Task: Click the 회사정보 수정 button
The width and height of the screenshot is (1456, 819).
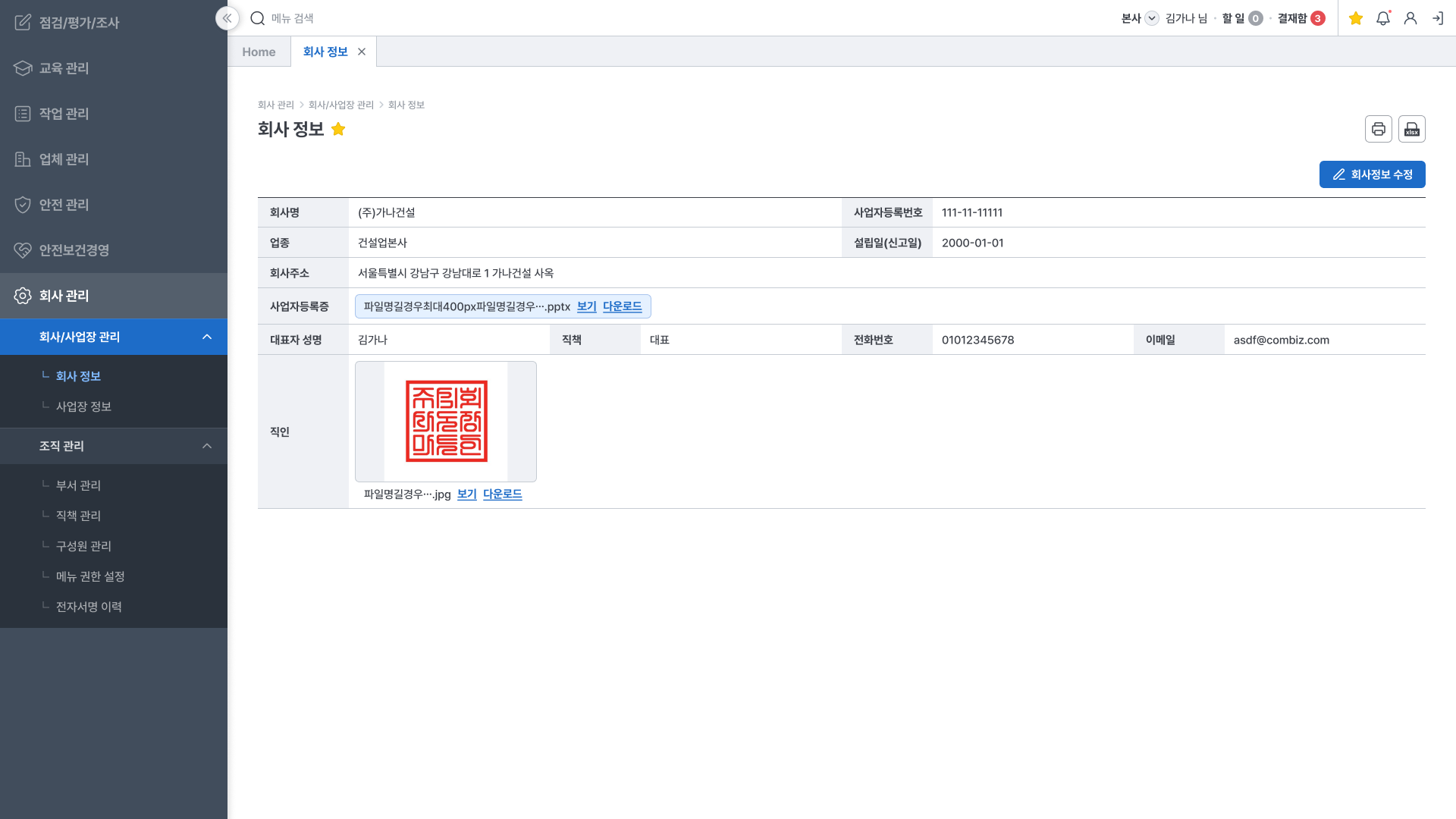Action: (1372, 174)
